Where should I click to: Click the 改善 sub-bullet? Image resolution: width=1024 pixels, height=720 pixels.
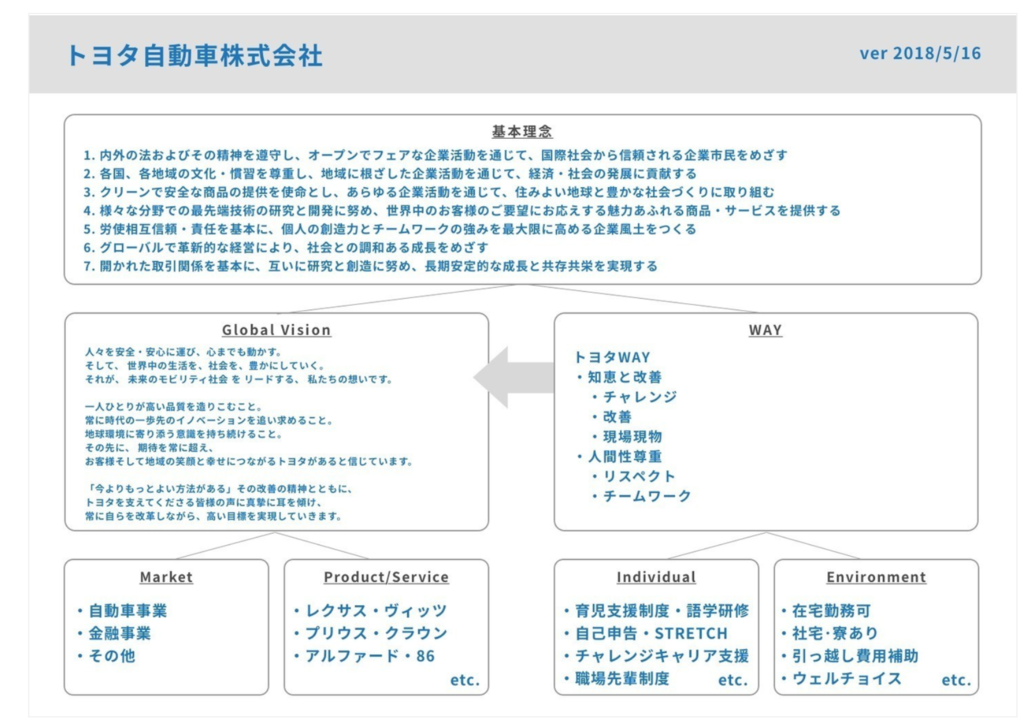click(612, 417)
